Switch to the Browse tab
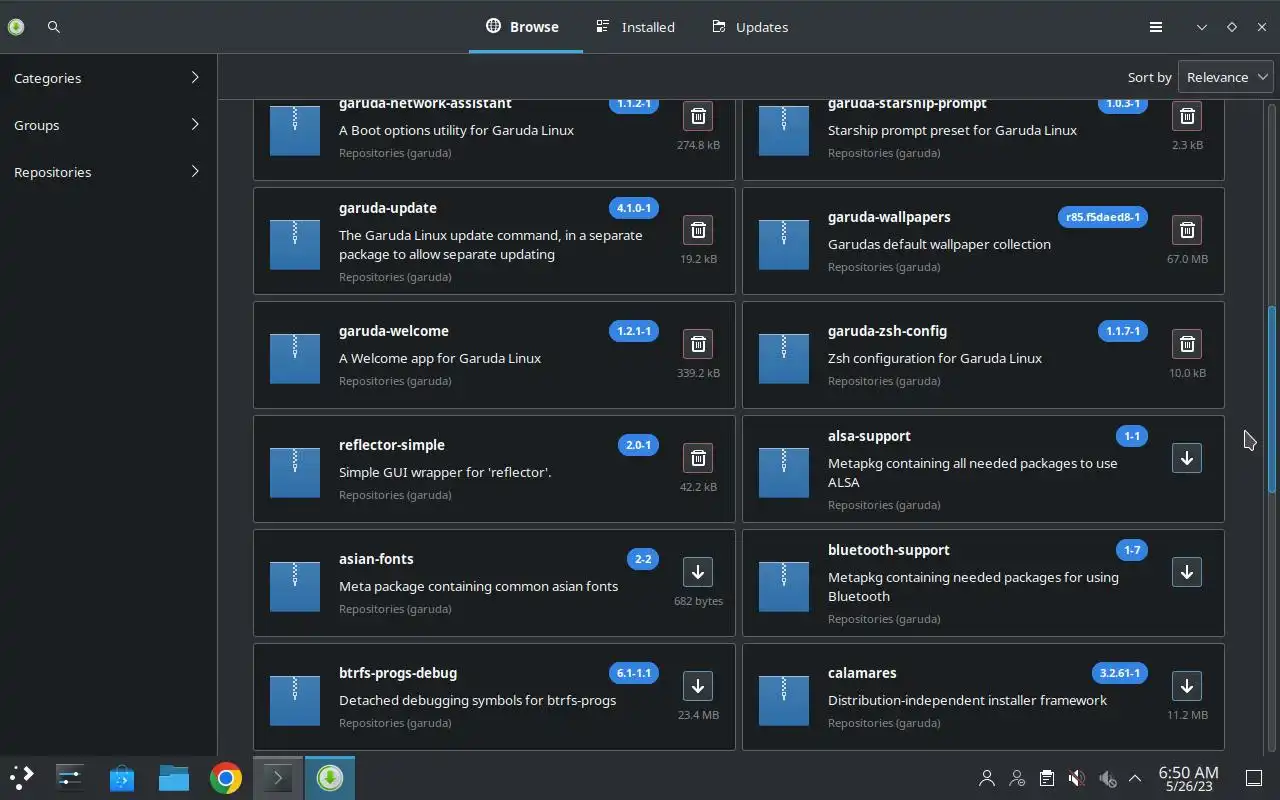Viewport: 1280px width, 800px height. pyautogui.click(x=523, y=27)
